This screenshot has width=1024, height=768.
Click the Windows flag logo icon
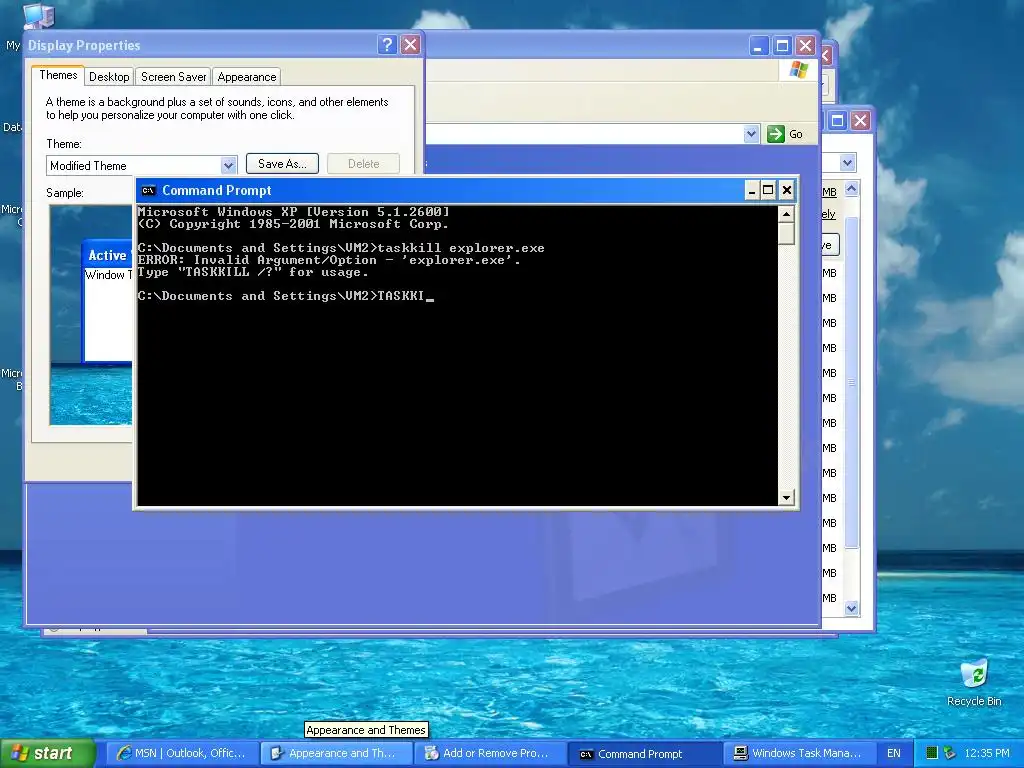point(798,70)
